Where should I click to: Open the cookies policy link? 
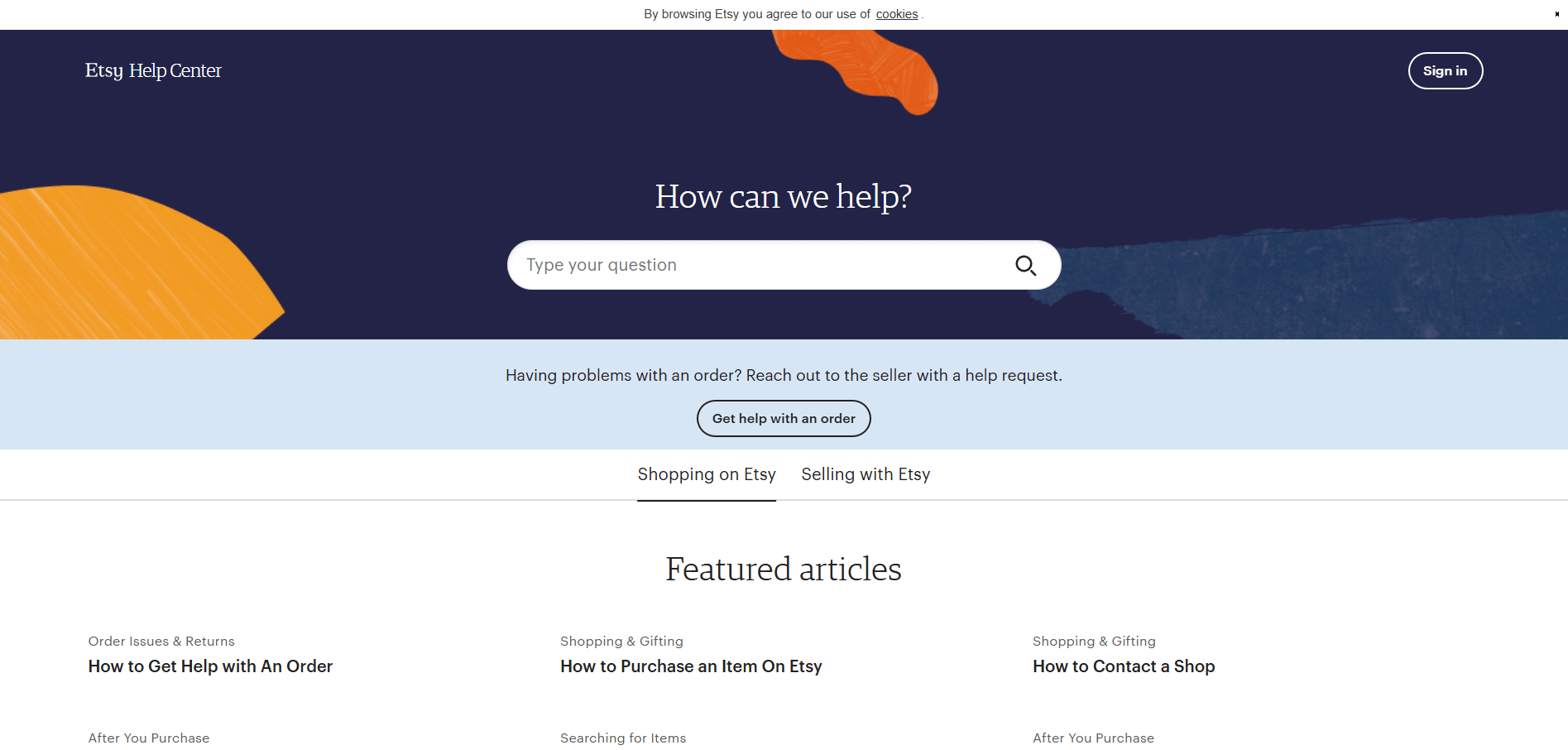[x=897, y=14]
